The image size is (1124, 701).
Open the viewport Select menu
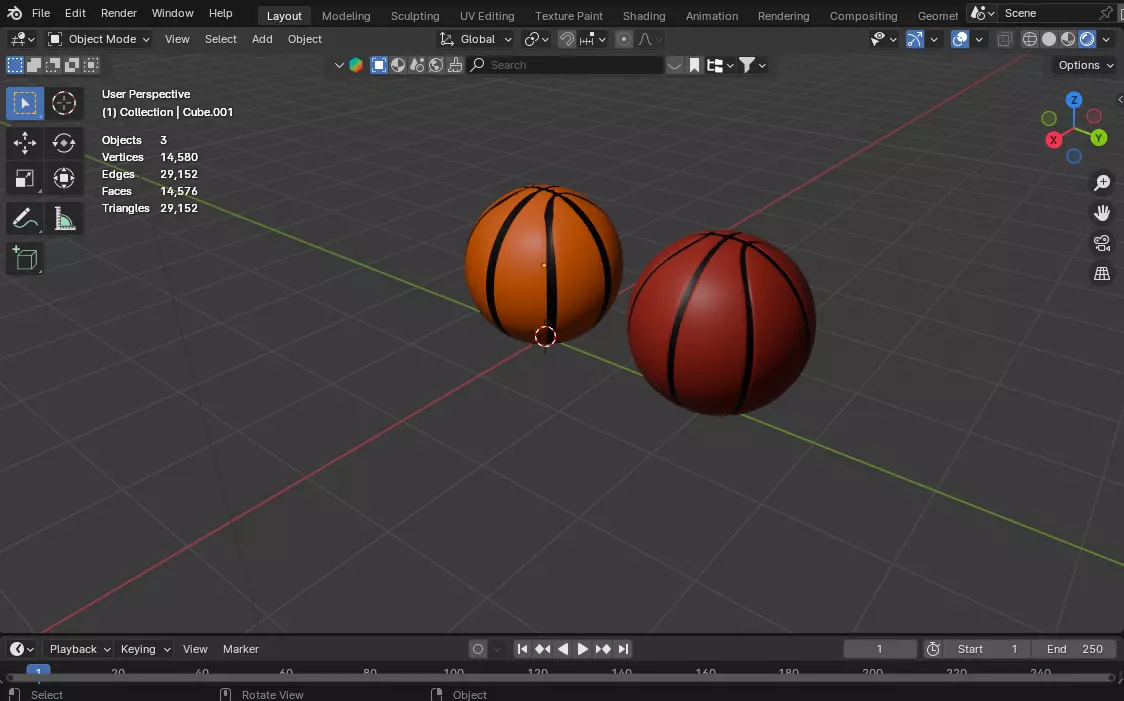point(220,39)
